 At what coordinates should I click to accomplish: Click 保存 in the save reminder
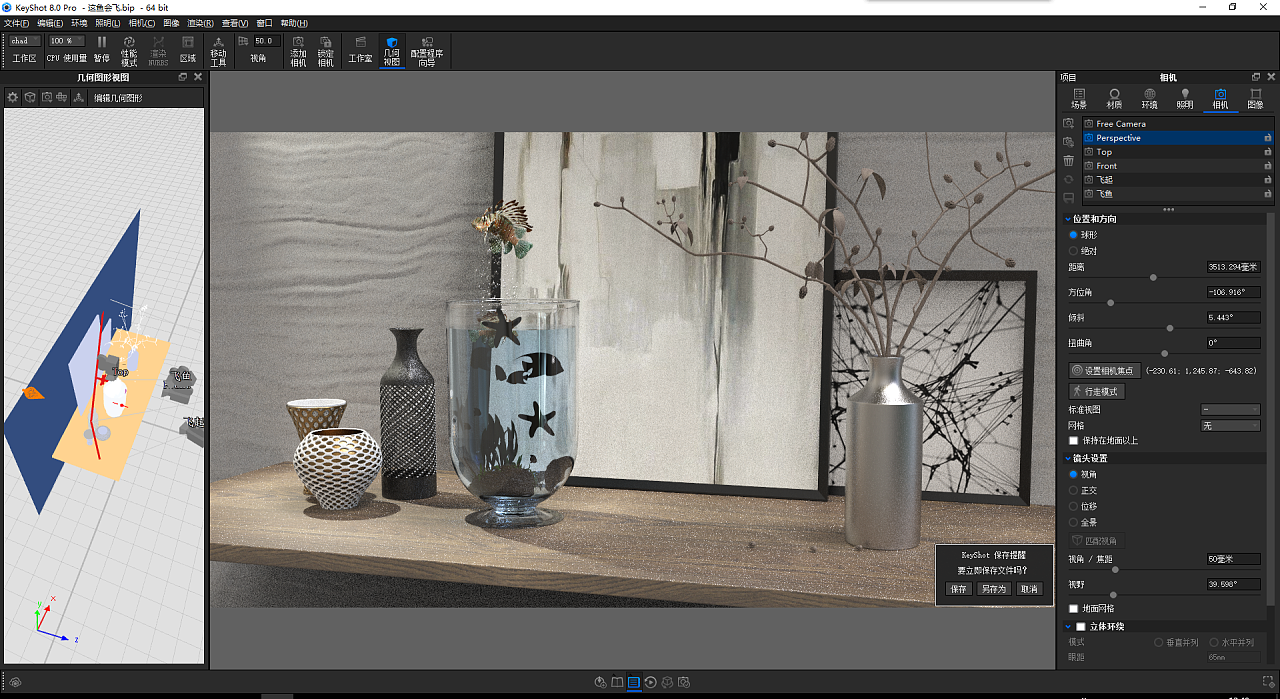(x=958, y=589)
